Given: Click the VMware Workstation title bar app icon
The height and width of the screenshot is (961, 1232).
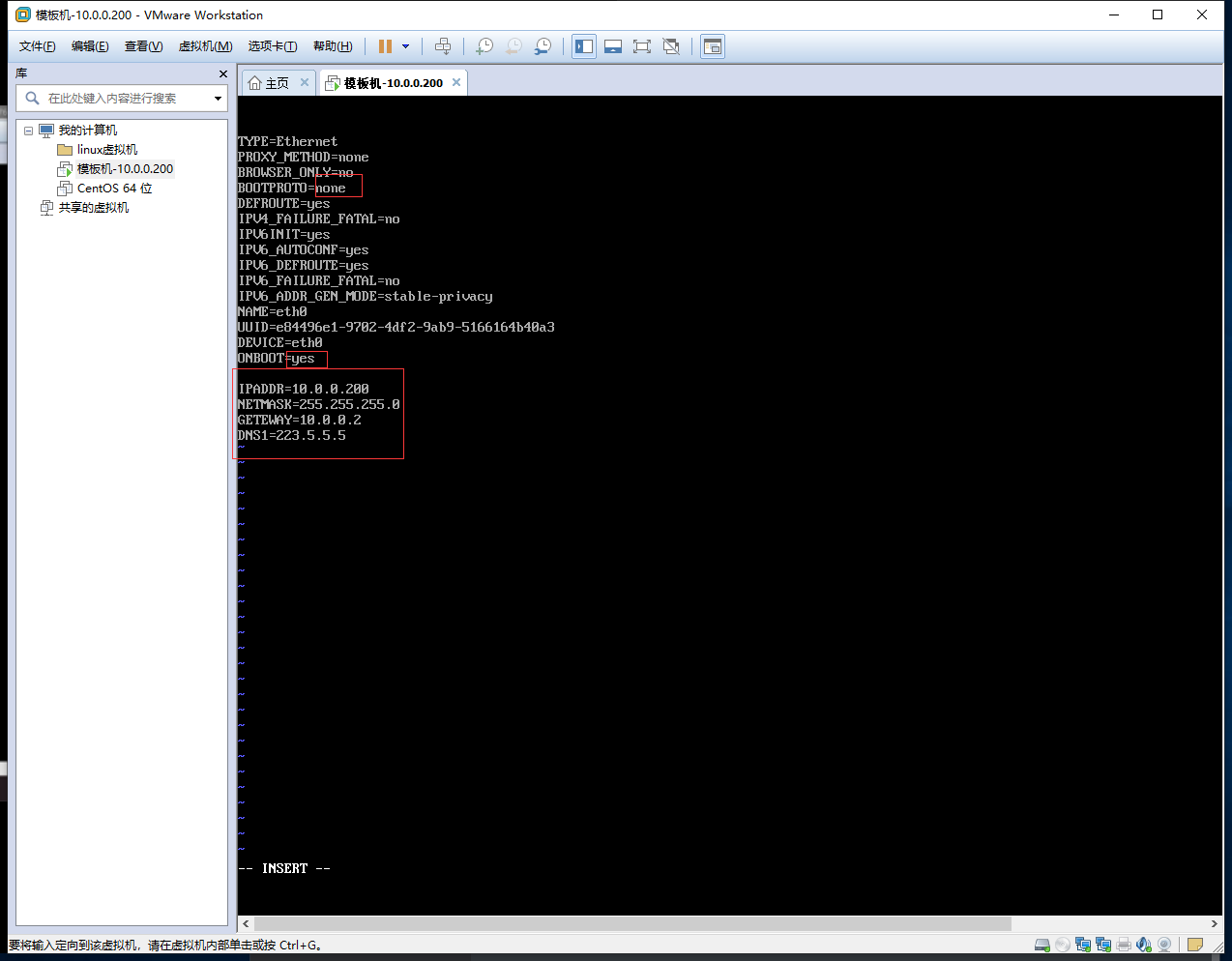Looking at the screenshot, I should (23, 15).
